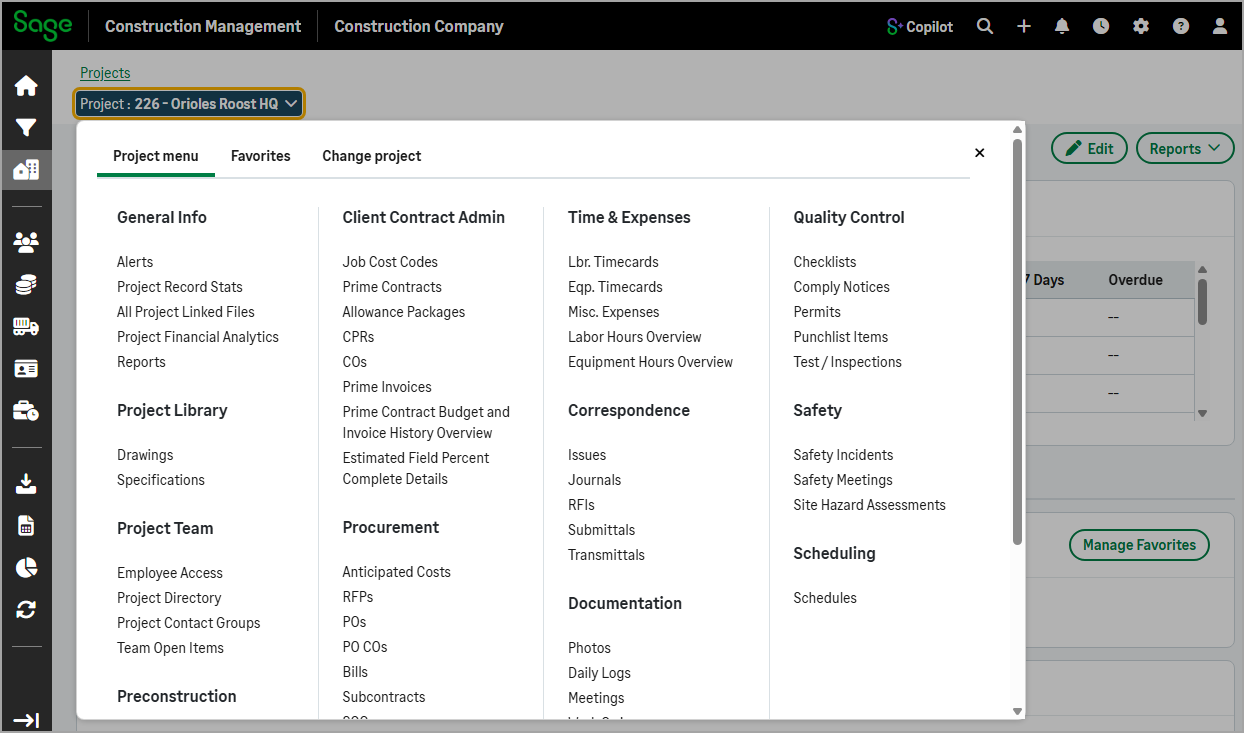Open the calculator sheet icon in sidebar
This screenshot has width=1244, height=733.
(26, 525)
